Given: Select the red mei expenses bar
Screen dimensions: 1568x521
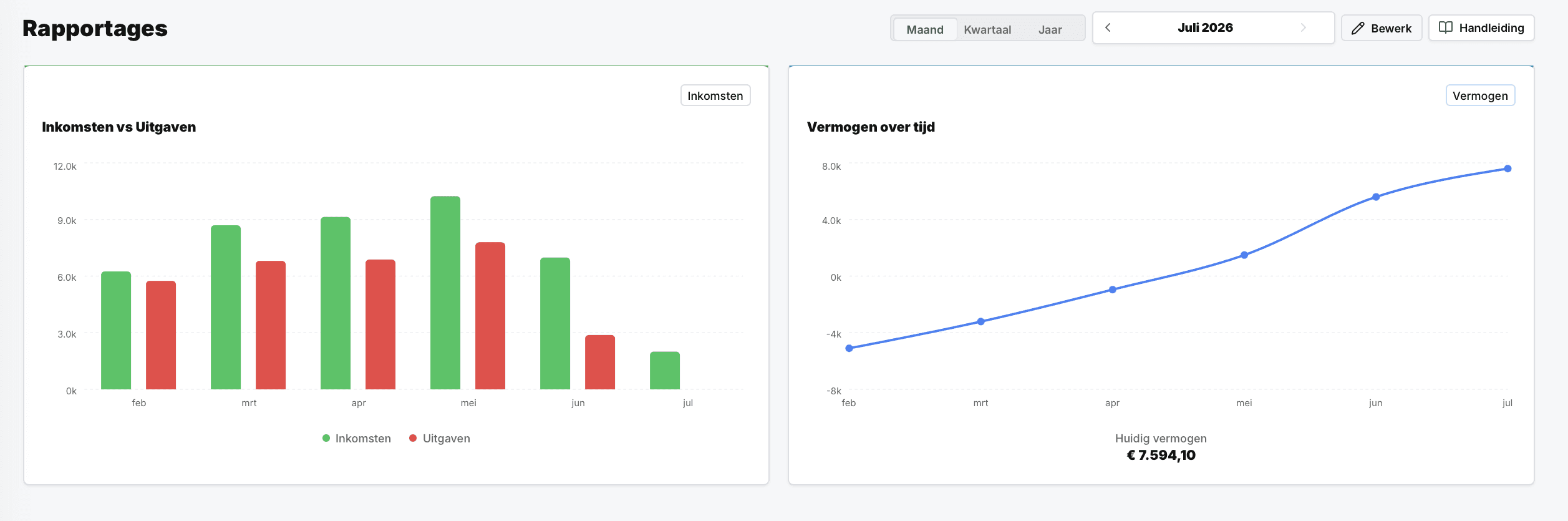Looking at the screenshot, I should pos(490,316).
